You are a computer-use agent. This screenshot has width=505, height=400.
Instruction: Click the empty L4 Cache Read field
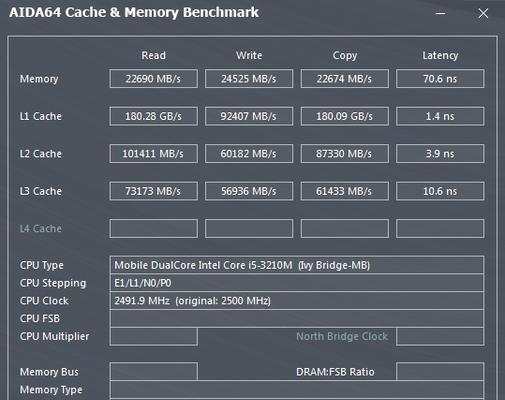click(153, 228)
